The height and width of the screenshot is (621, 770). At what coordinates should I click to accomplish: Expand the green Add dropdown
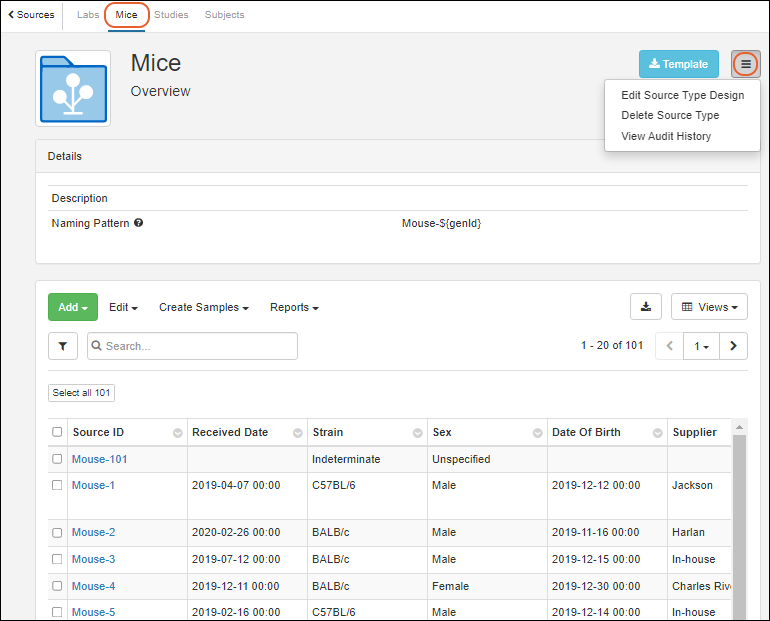point(73,307)
